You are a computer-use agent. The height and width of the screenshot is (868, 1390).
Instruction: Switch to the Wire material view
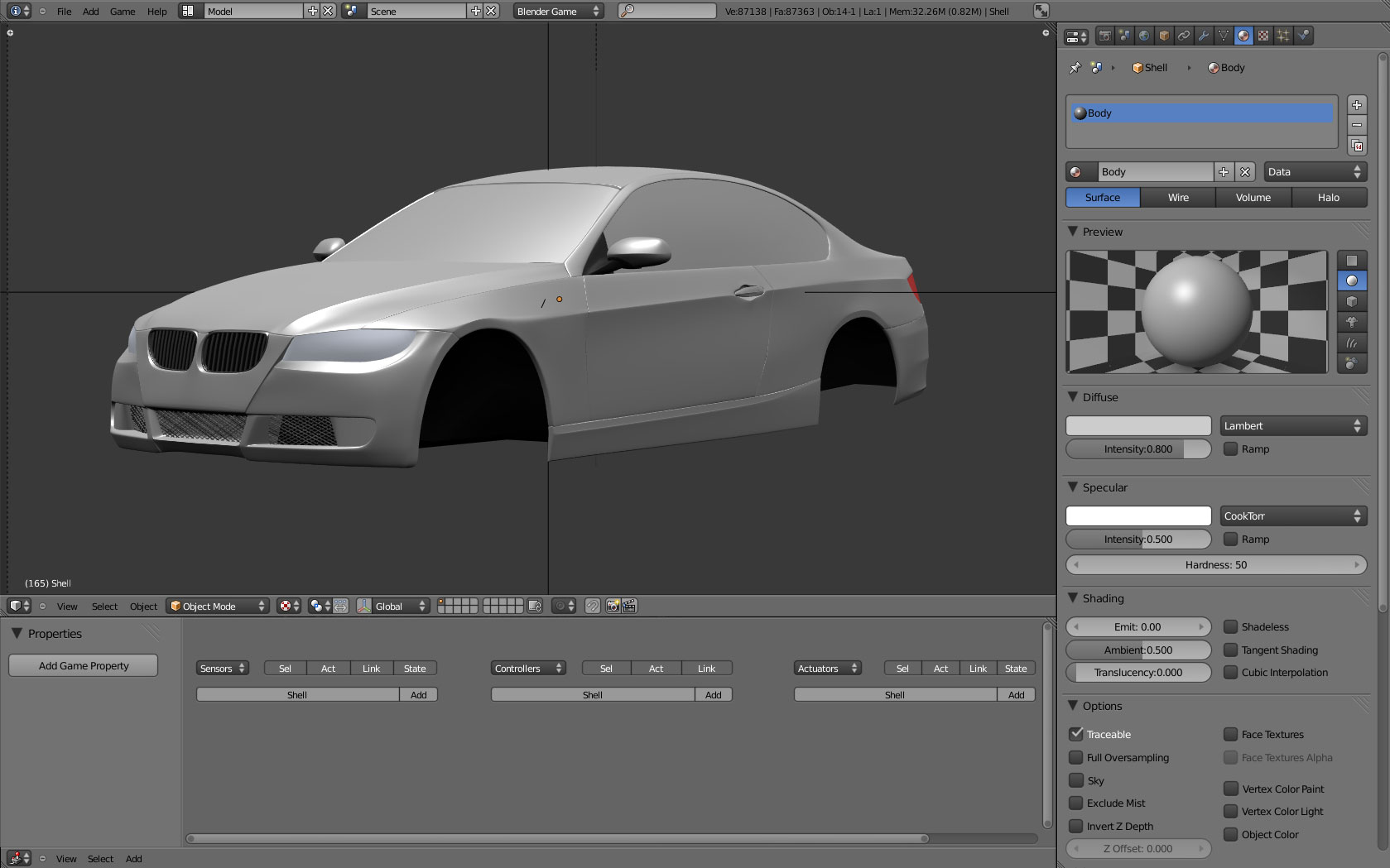(x=1177, y=197)
